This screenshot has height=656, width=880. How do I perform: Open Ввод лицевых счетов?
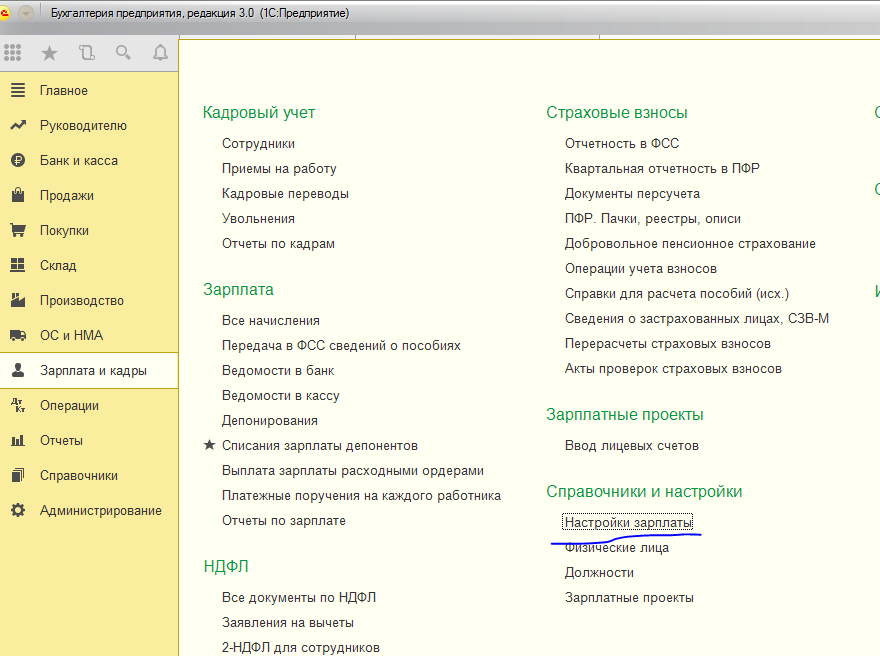(631, 446)
